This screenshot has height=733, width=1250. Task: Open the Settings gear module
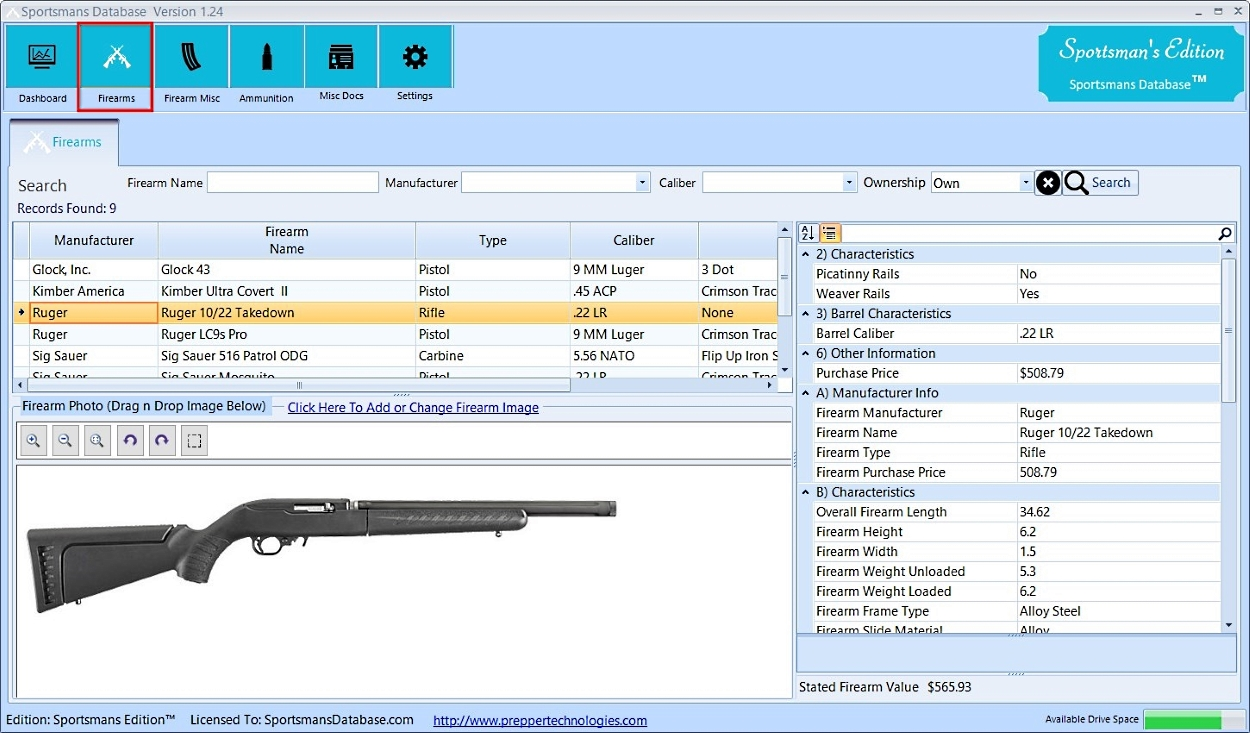[x=415, y=66]
